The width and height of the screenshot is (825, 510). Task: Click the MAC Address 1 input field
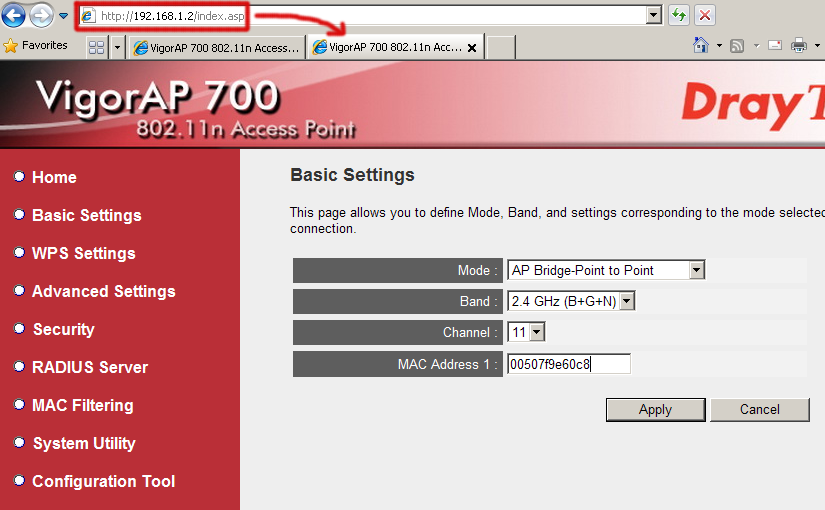click(569, 364)
